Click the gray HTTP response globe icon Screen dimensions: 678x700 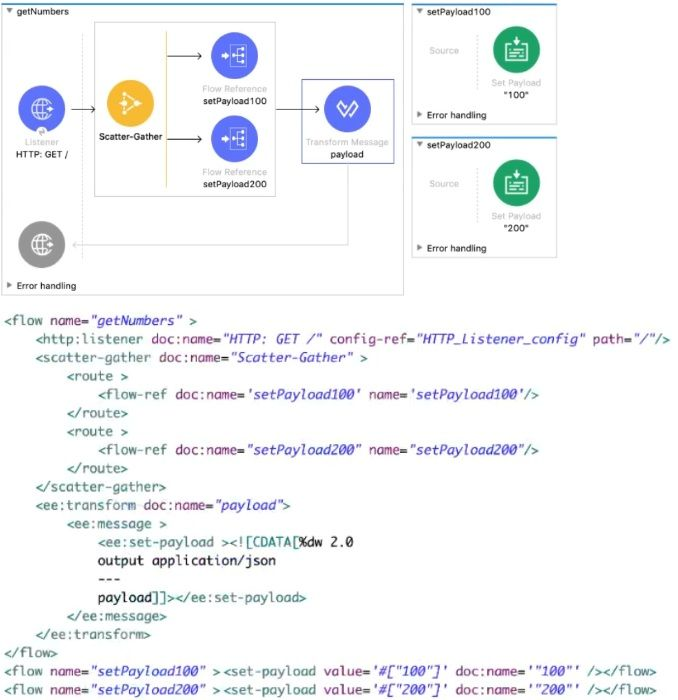pyautogui.click(x=41, y=244)
